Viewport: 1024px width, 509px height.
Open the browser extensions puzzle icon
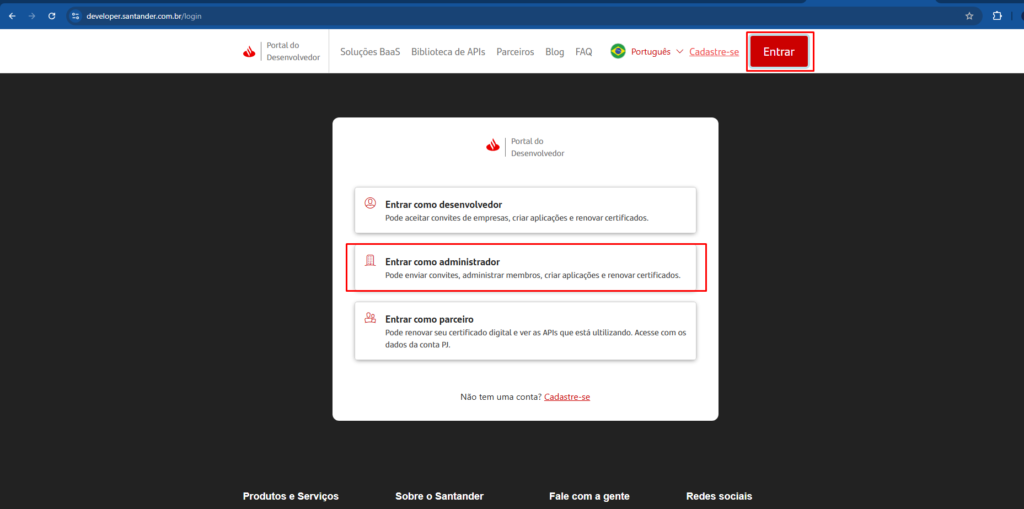coord(997,16)
